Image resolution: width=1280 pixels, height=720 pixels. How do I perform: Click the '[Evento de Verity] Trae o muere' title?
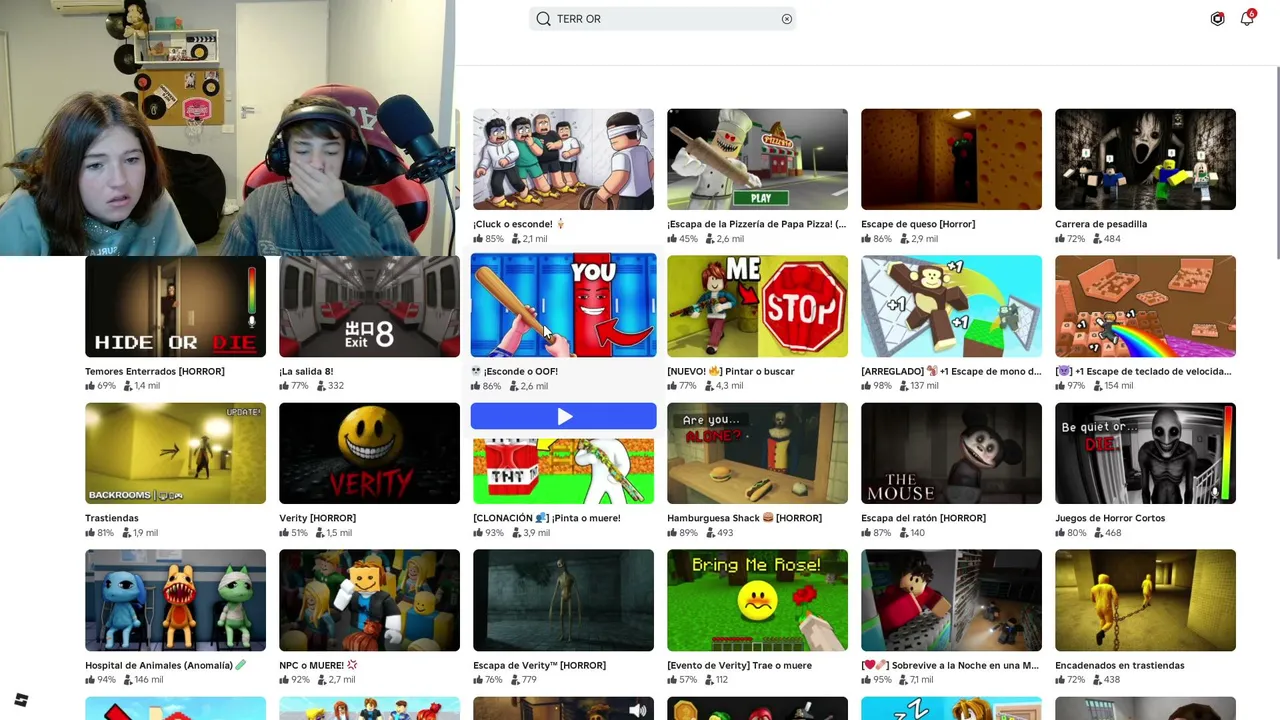[739, 665]
